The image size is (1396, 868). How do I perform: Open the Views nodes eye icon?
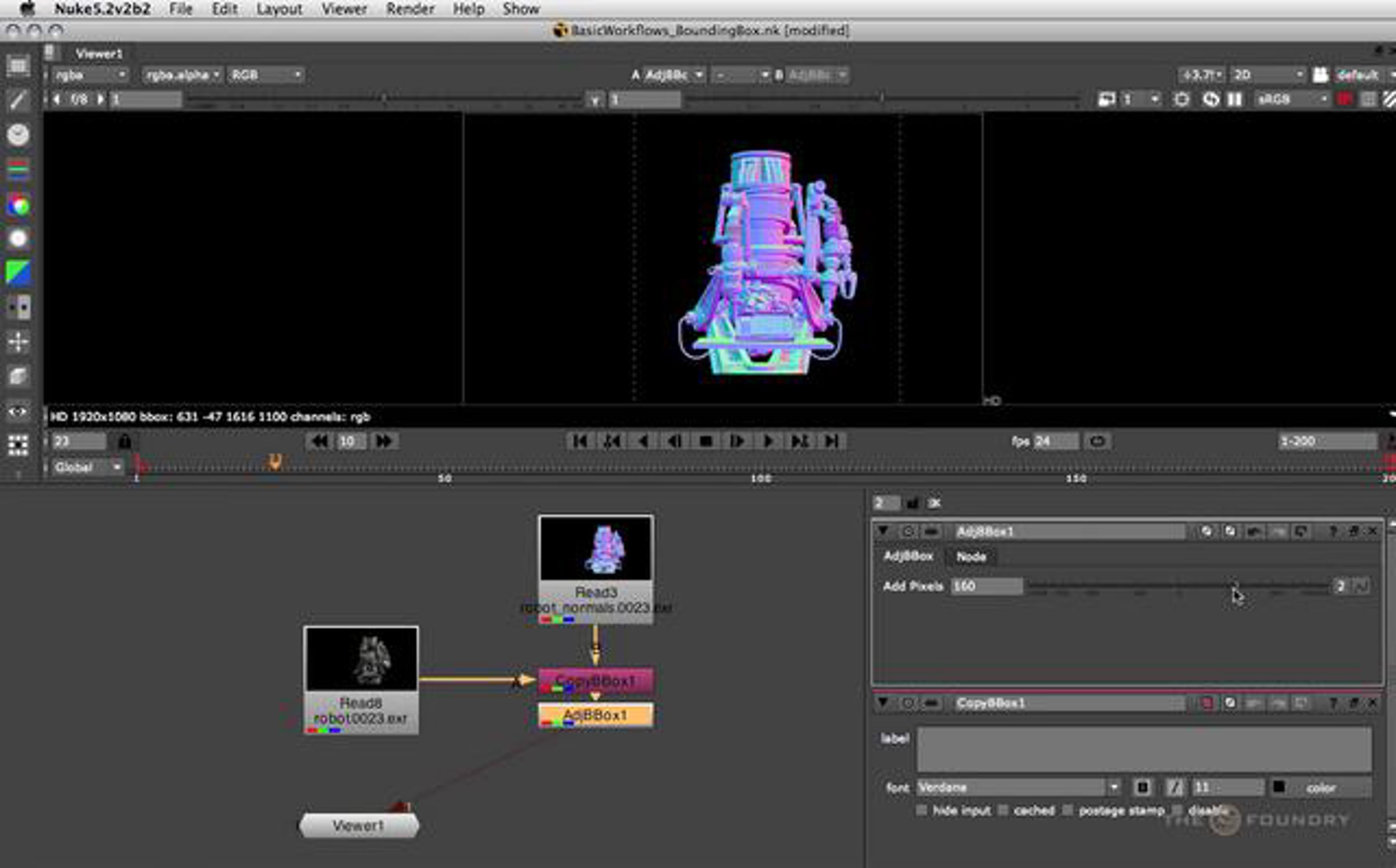point(18,411)
